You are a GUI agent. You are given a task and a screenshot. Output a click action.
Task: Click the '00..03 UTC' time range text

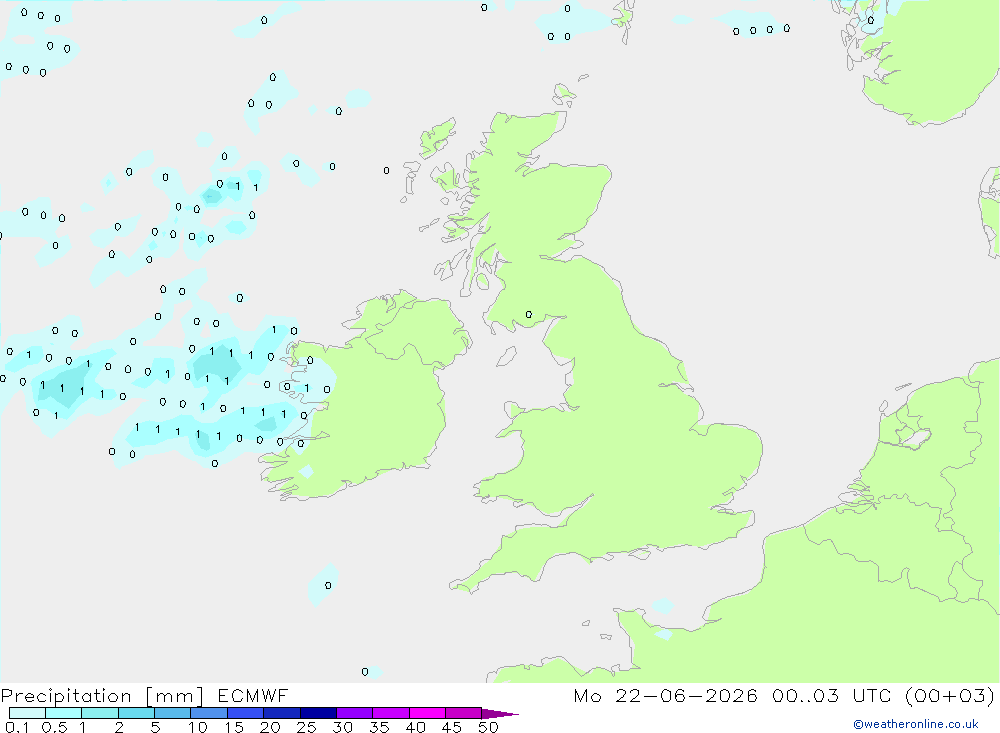pos(831,695)
